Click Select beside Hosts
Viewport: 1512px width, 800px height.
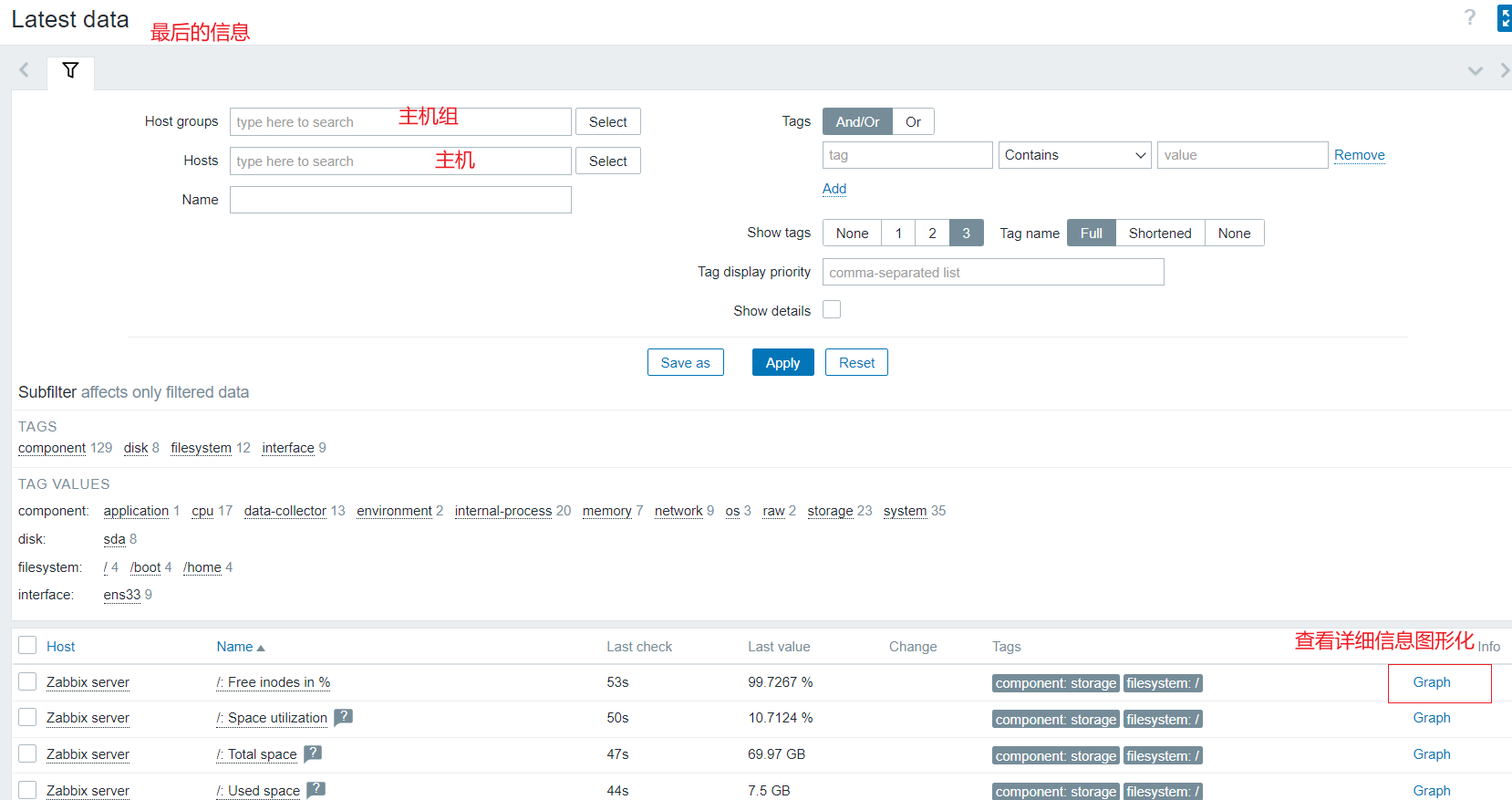tap(608, 161)
